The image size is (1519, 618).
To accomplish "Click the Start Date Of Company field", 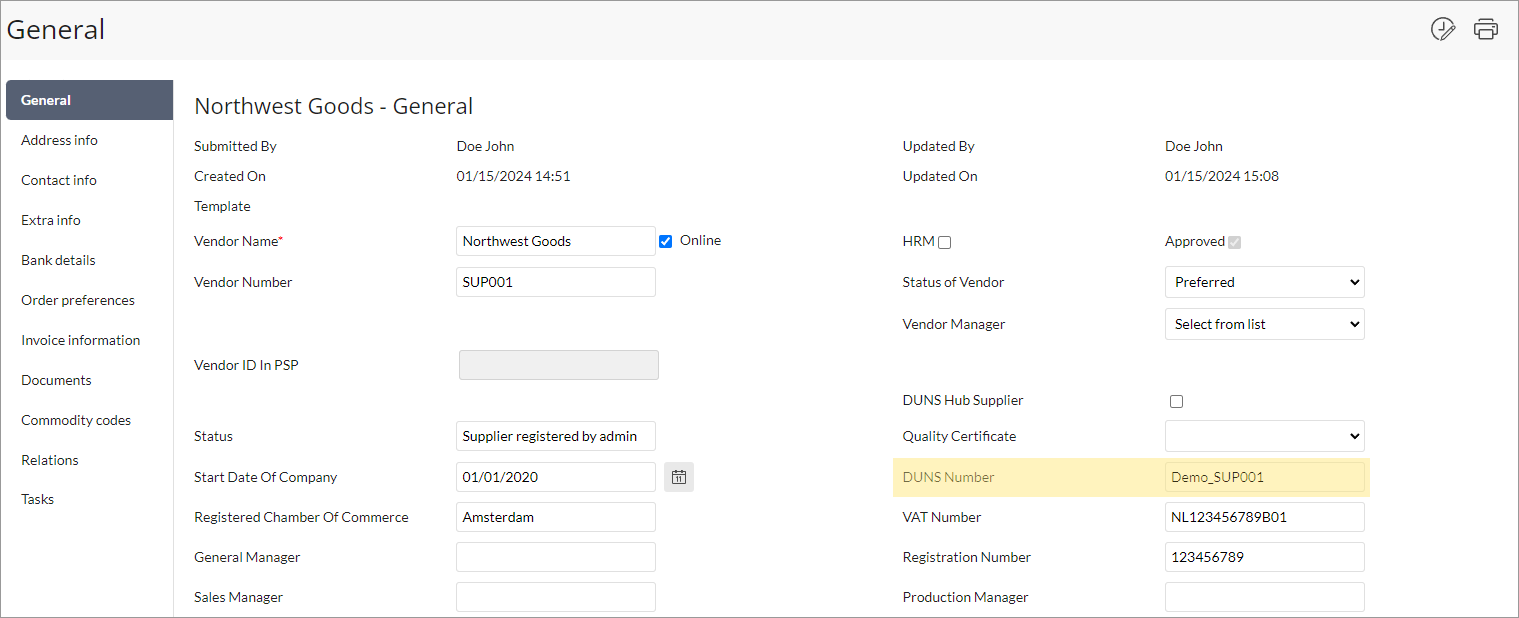I will click(556, 477).
